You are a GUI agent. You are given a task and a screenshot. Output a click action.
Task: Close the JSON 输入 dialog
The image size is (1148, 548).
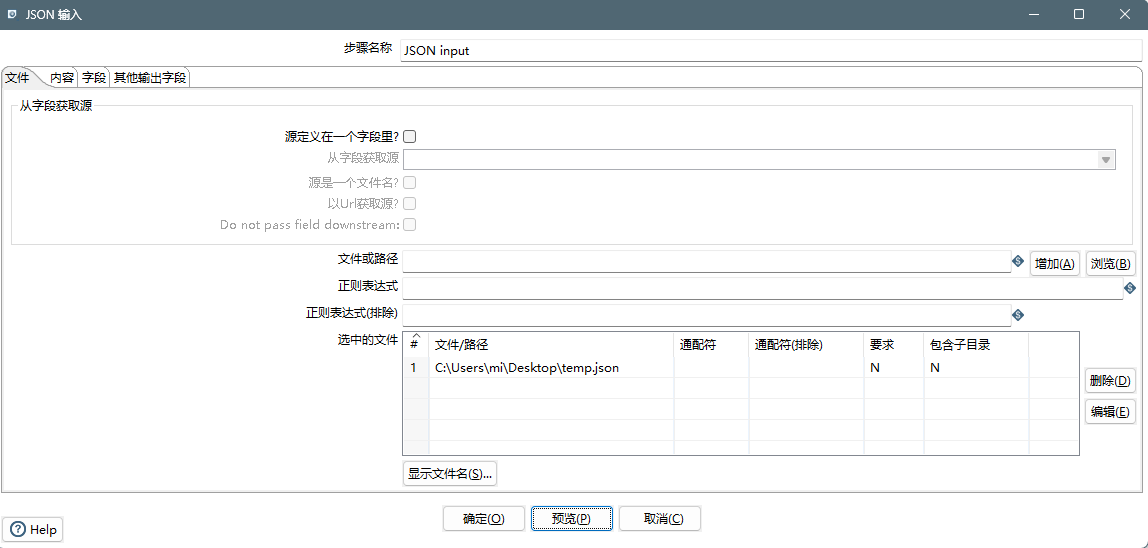pyautogui.click(x=1125, y=15)
